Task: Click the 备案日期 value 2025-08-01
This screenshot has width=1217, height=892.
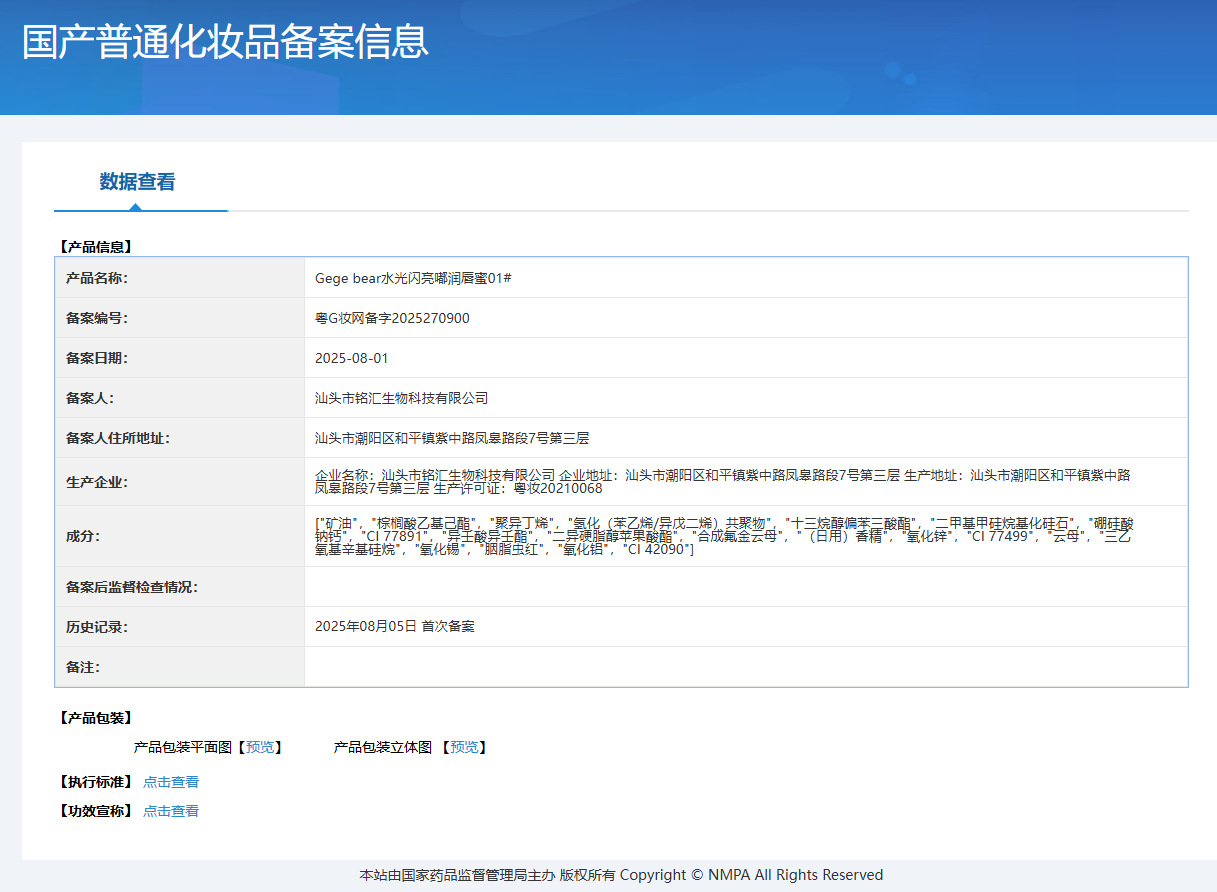Action: coord(352,358)
